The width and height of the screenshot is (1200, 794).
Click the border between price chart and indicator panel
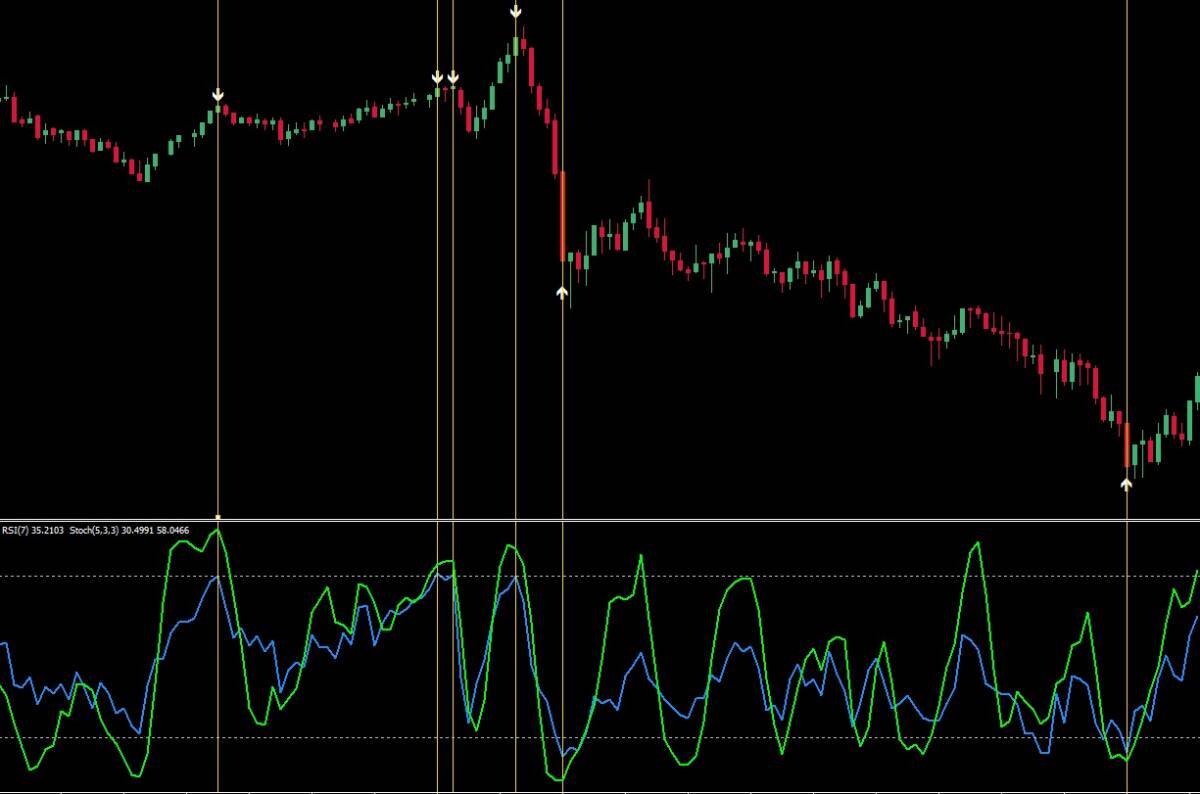[600, 520]
